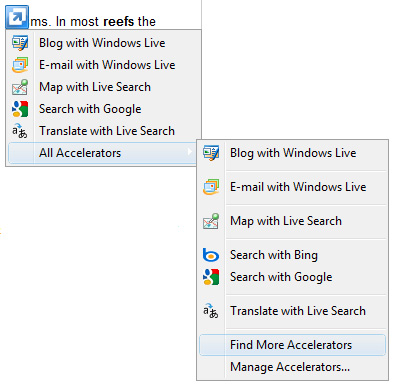Choose Blog with Windows Live in main menu
The height and width of the screenshot is (388, 400).
104,43
